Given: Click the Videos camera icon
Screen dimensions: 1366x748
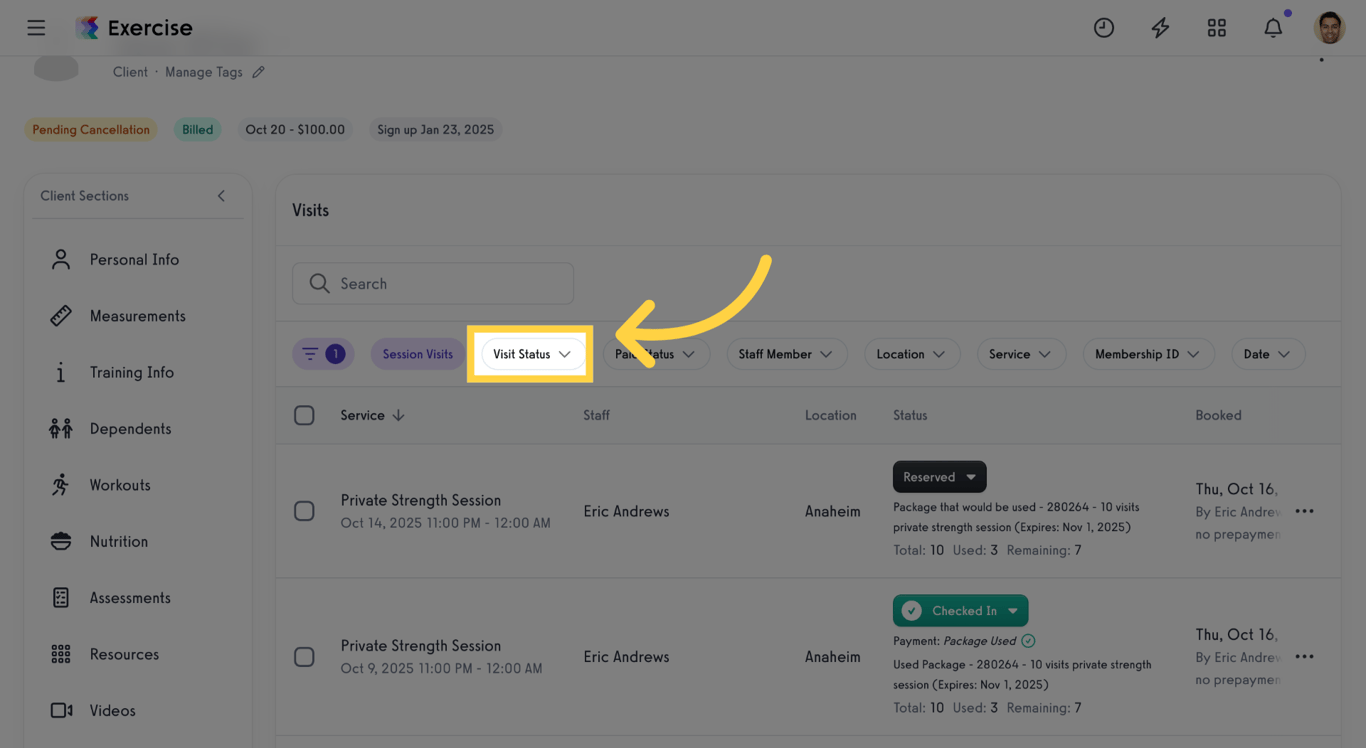Looking at the screenshot, I should pyautogui.click(x=61, y=710).
